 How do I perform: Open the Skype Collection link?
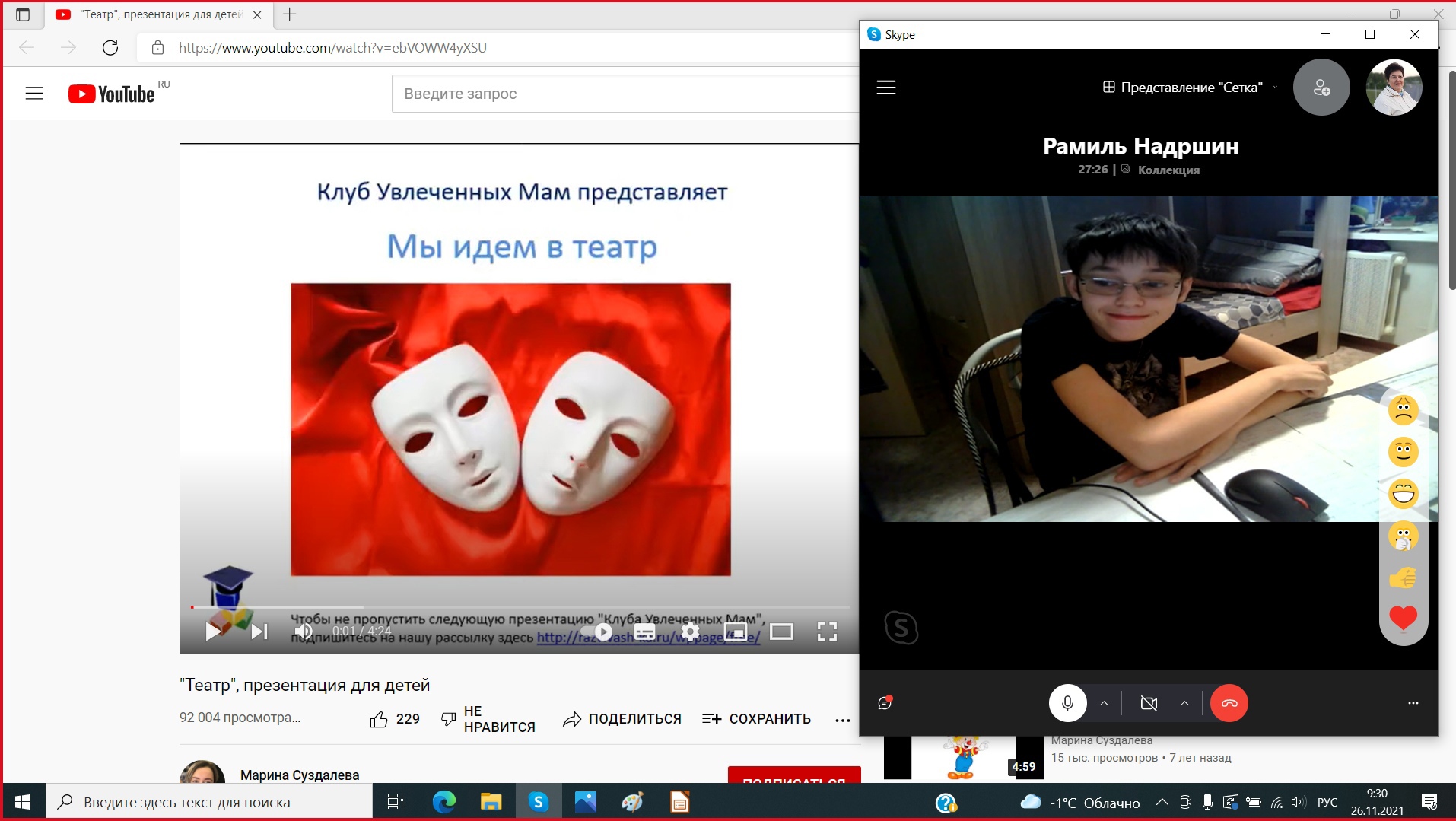[1168, 170]
